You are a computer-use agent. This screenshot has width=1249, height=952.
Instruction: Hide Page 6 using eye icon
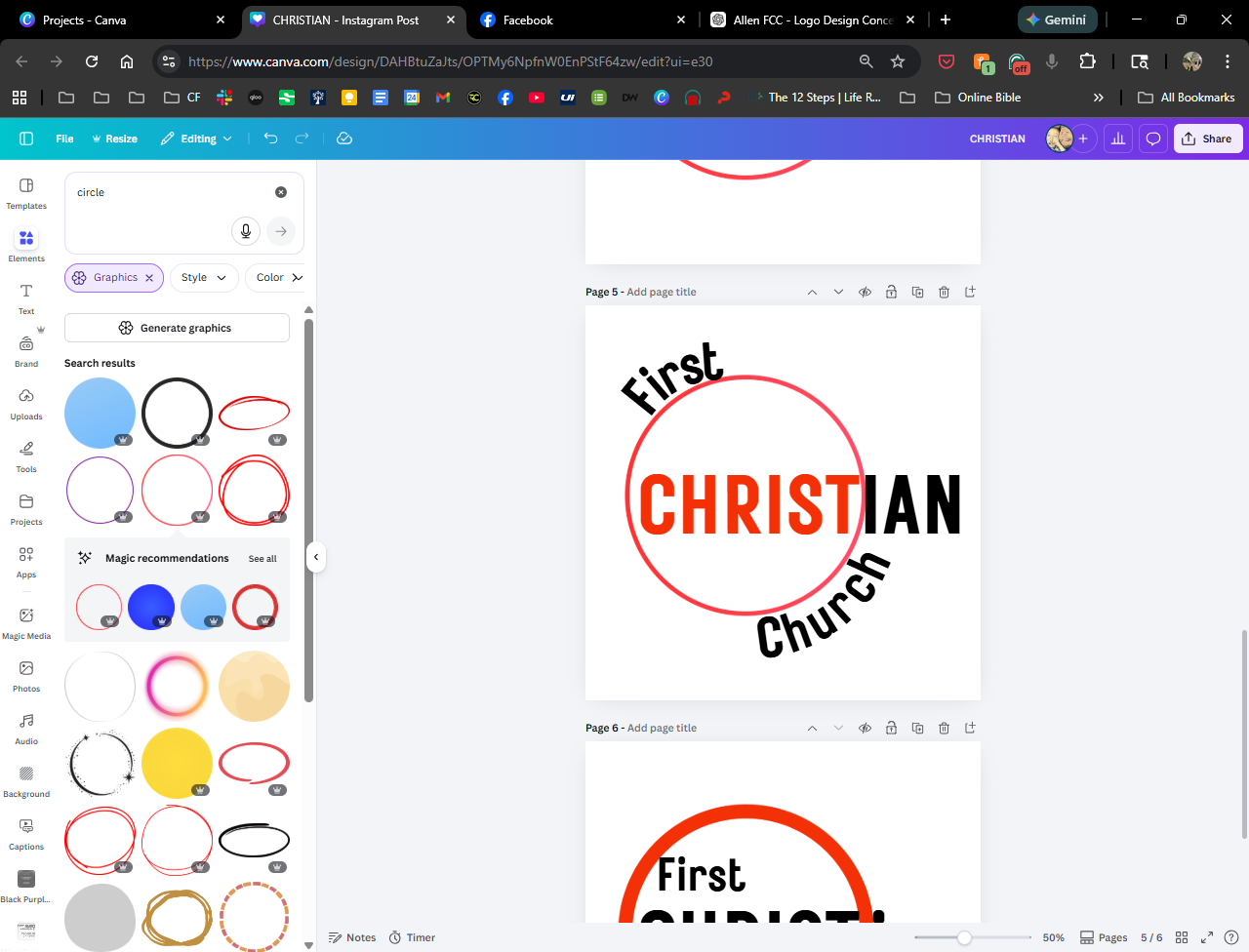point(865,728)
